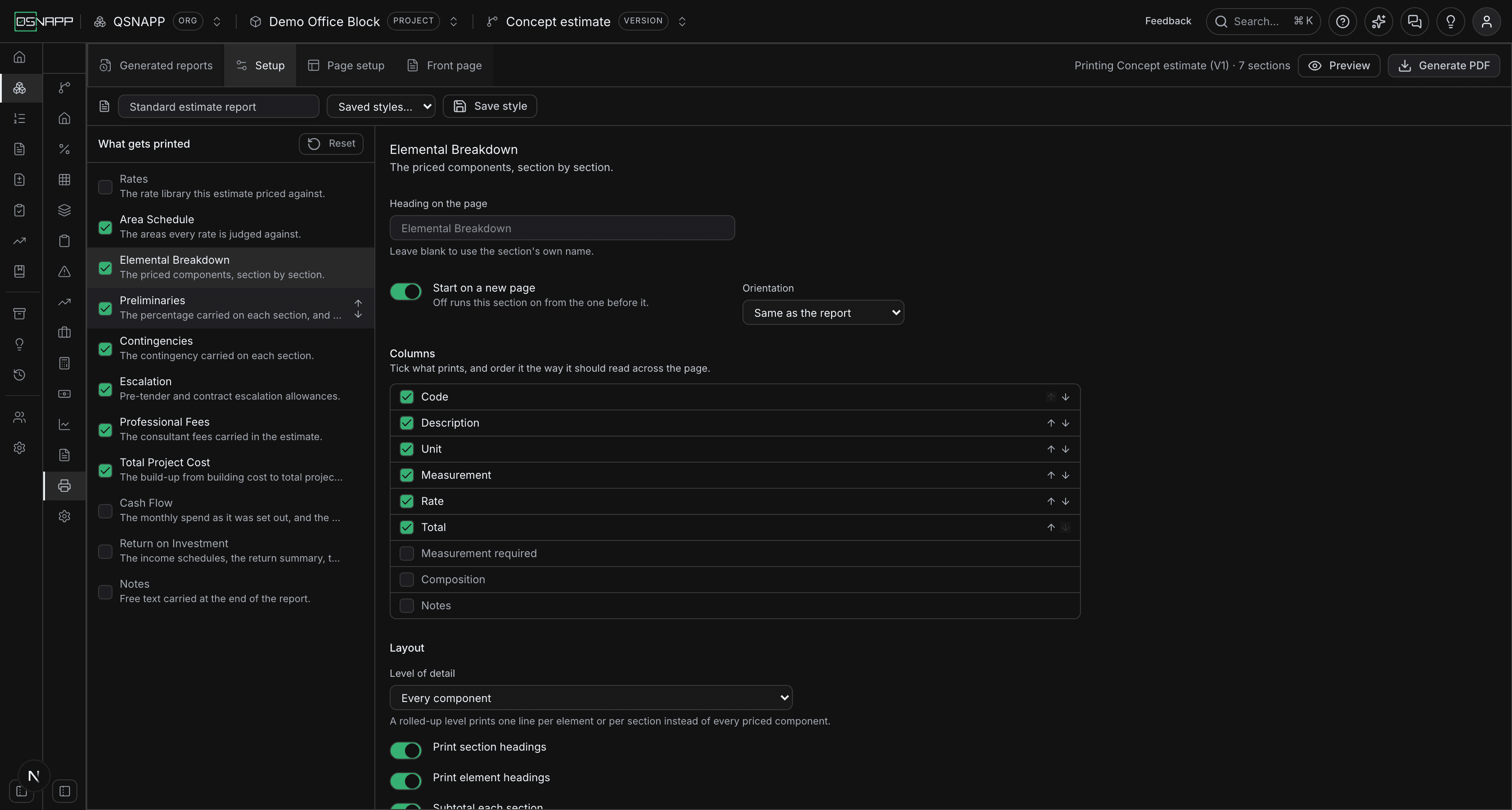Click the Preview button
The height and width of the screenshot is (810, 1512).
[1339, 66]
